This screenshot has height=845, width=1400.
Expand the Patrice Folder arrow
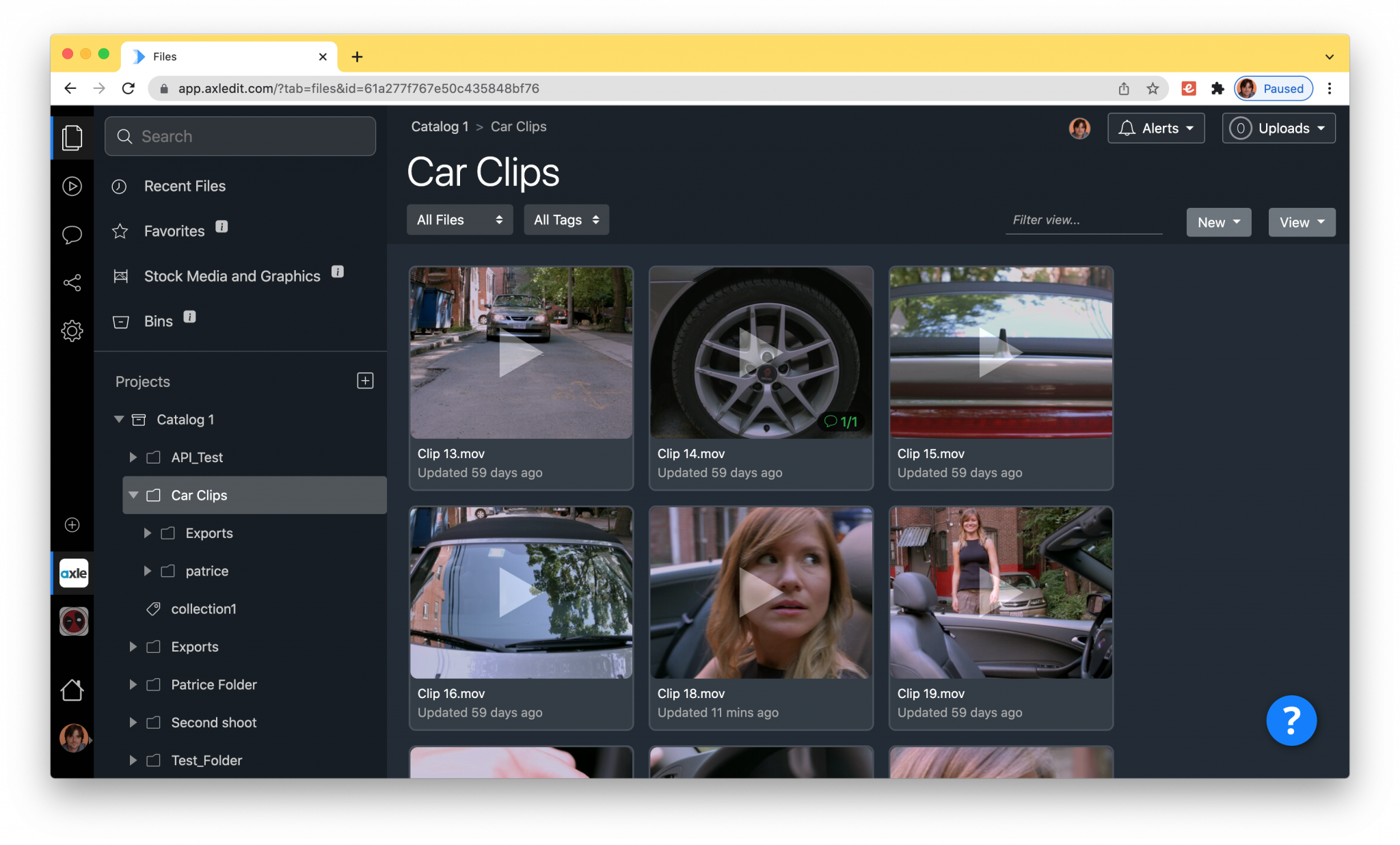click(x=133, y=684)
